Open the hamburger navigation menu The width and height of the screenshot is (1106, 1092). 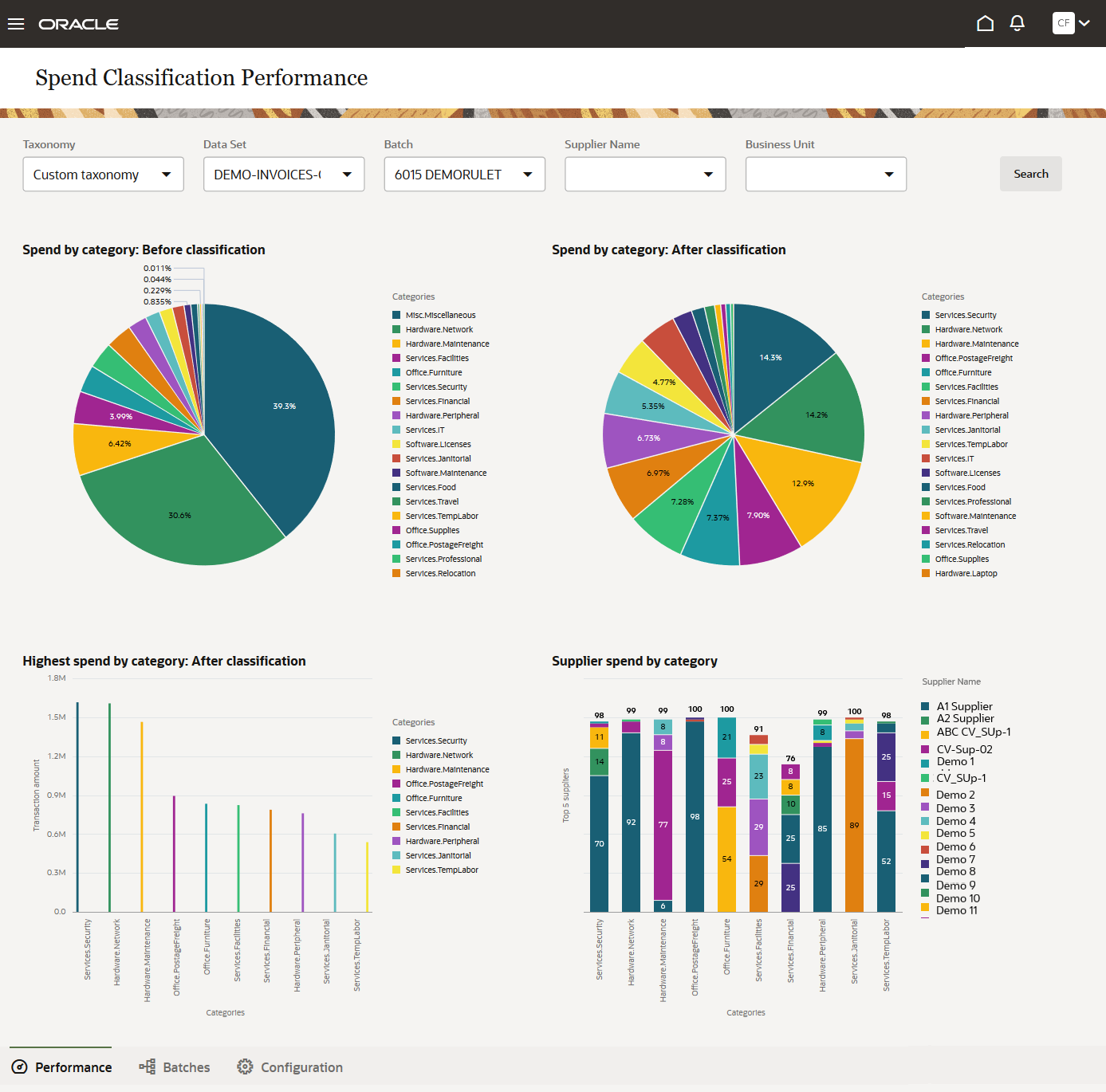(x=16, y=24)
